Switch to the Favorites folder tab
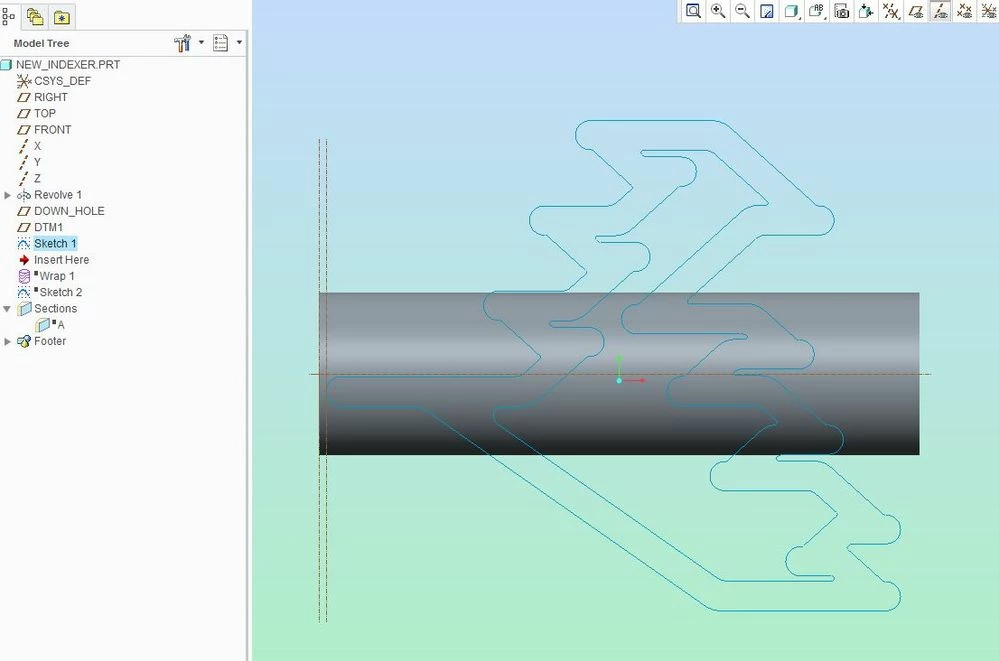999x661 pixels. click(62, 18)
